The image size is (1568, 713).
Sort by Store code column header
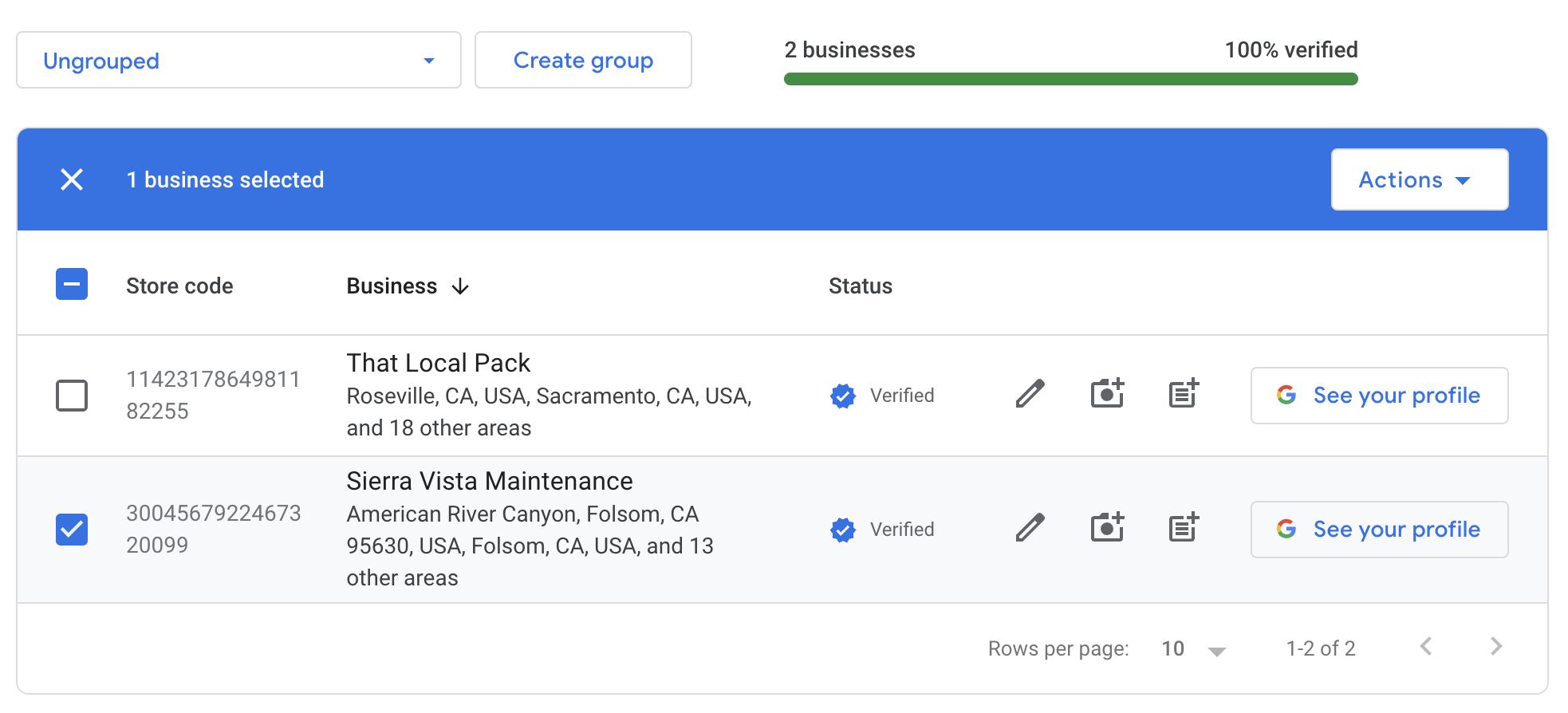pos(179,286)
